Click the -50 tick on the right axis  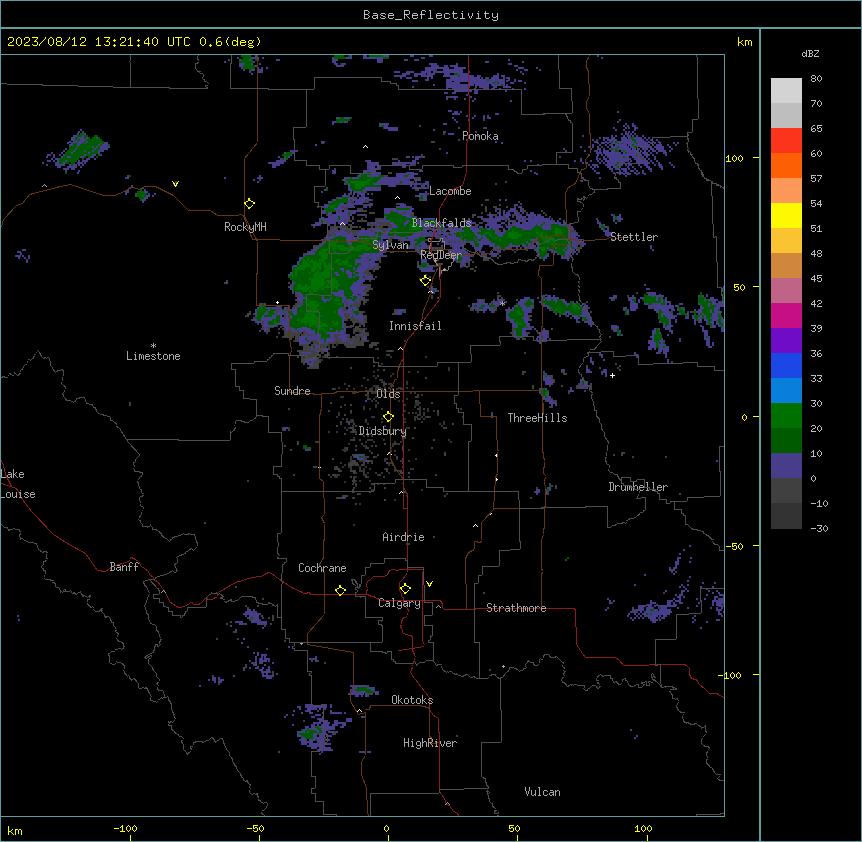click(x=734, y=546)
